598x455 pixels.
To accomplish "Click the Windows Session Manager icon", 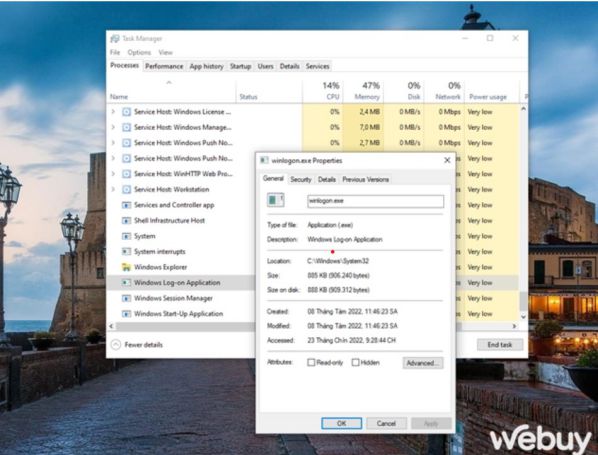I will click(126, 298).
